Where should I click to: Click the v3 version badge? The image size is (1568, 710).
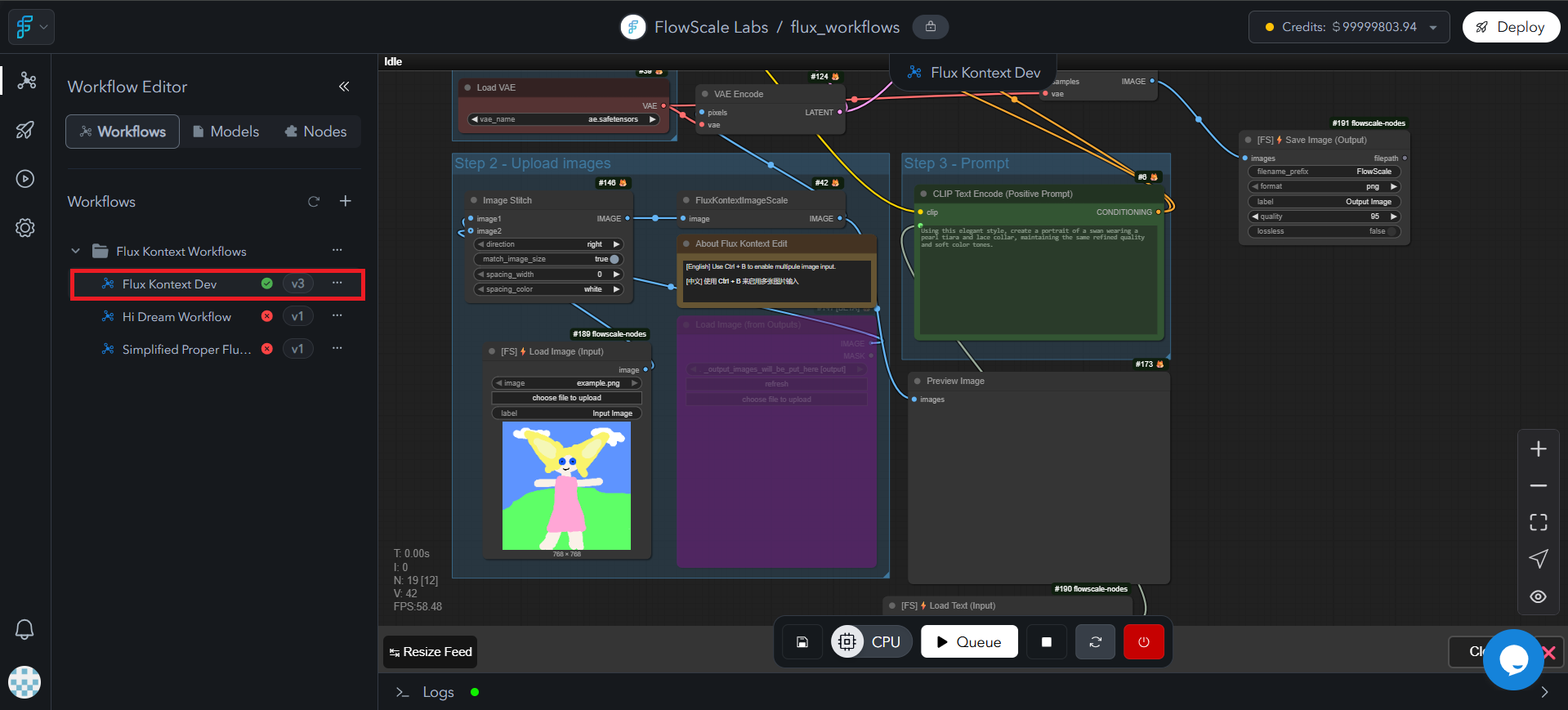pos(298,284)
